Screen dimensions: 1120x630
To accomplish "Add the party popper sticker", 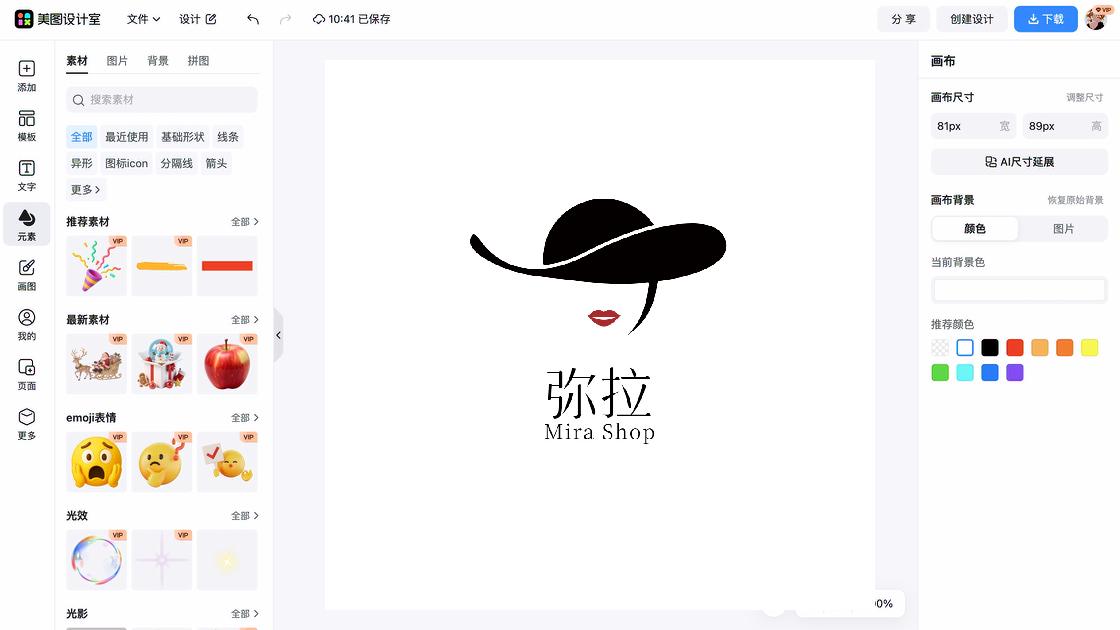I will click(96, 266).
